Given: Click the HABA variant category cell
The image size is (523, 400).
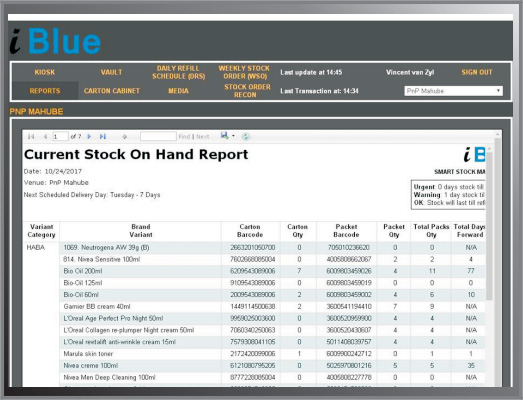Looking at the screenshot, I should point(36,248).
